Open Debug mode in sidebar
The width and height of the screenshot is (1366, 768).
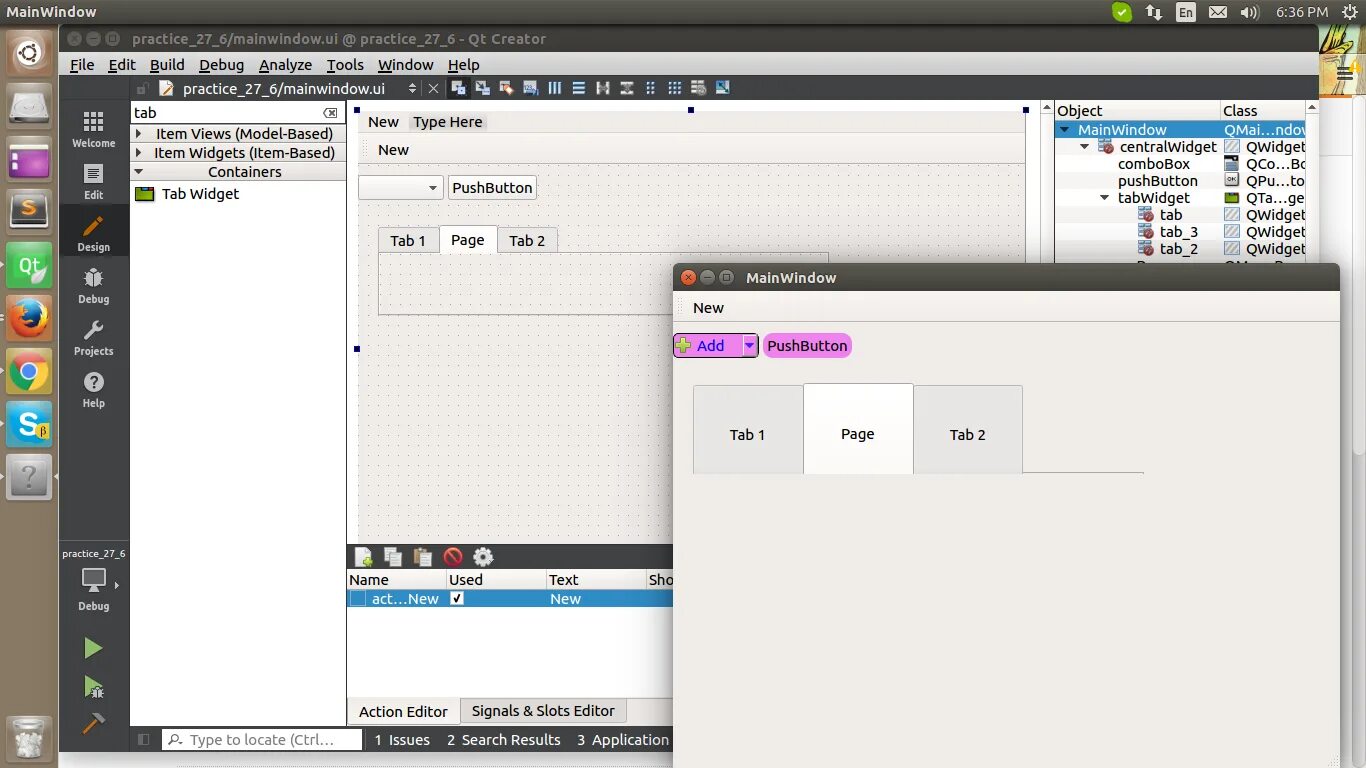pyautogui.click(x=93, y=286)
